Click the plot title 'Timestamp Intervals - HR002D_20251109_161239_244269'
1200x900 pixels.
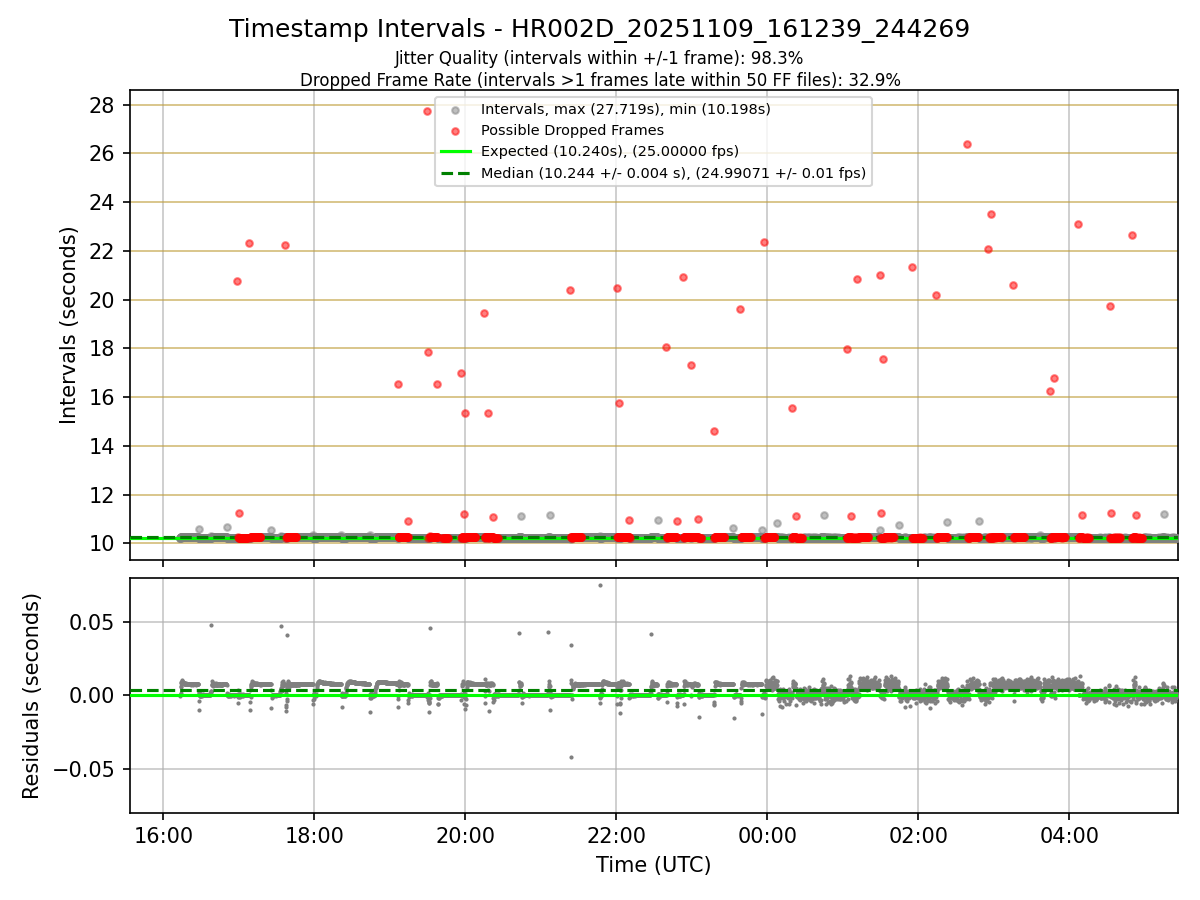(599, 29)
